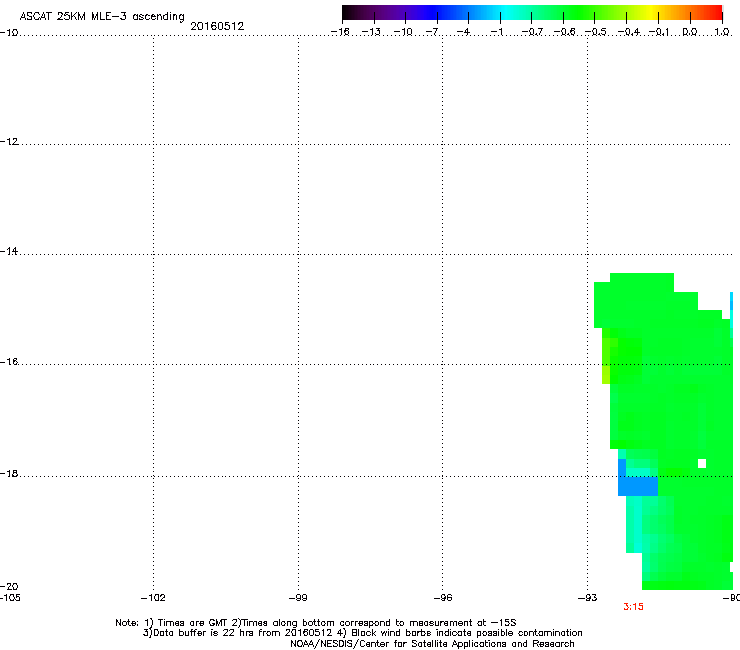
Task: Click the note line starting "Note: 1) Times are GMT"
Action: coord(316,623)
